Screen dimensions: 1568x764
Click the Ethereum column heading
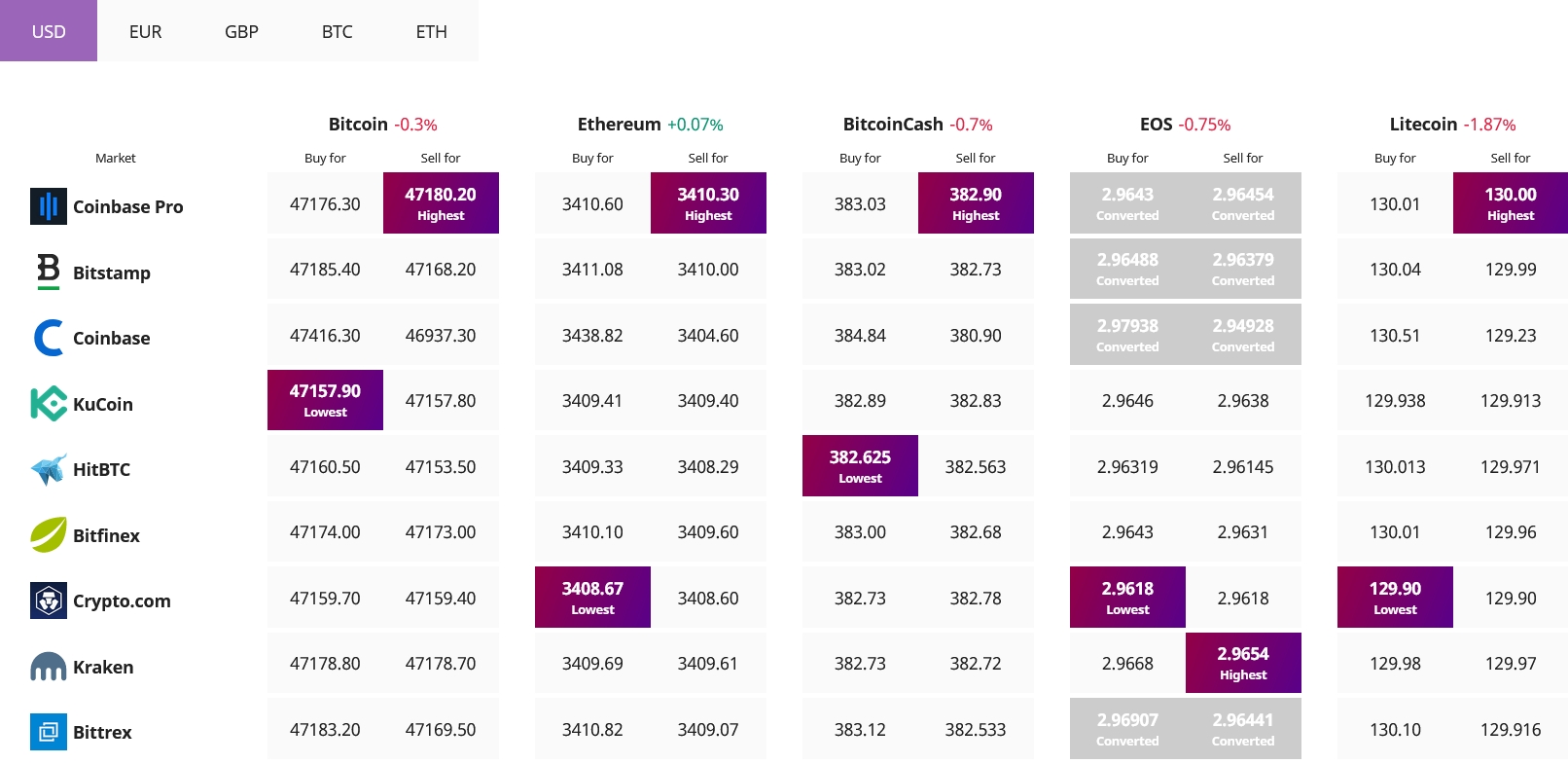pyautogui.click(x=619, y=124)
